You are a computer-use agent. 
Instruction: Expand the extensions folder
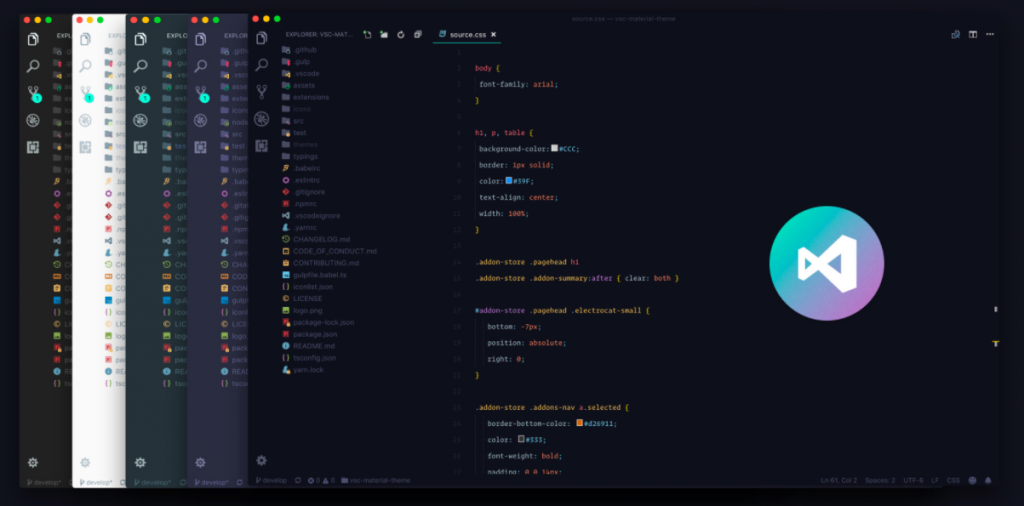(306, 97)
